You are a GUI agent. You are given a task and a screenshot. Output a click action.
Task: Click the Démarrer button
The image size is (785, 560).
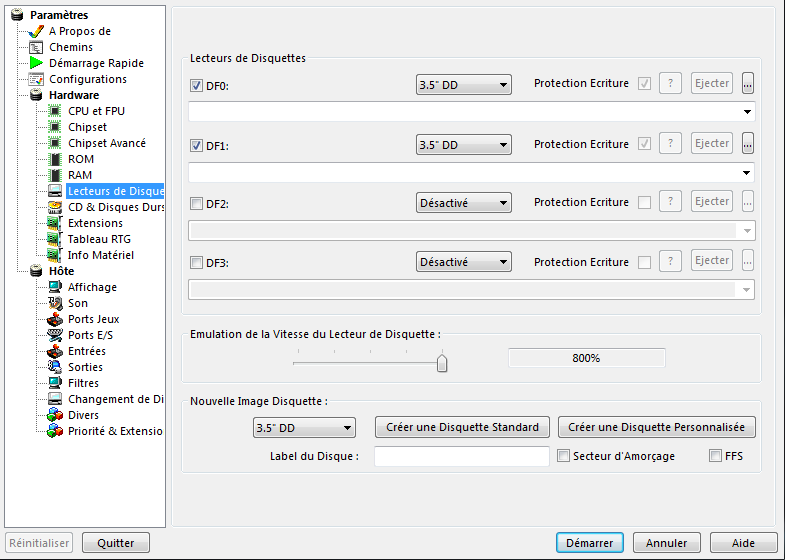coord(589,543)
